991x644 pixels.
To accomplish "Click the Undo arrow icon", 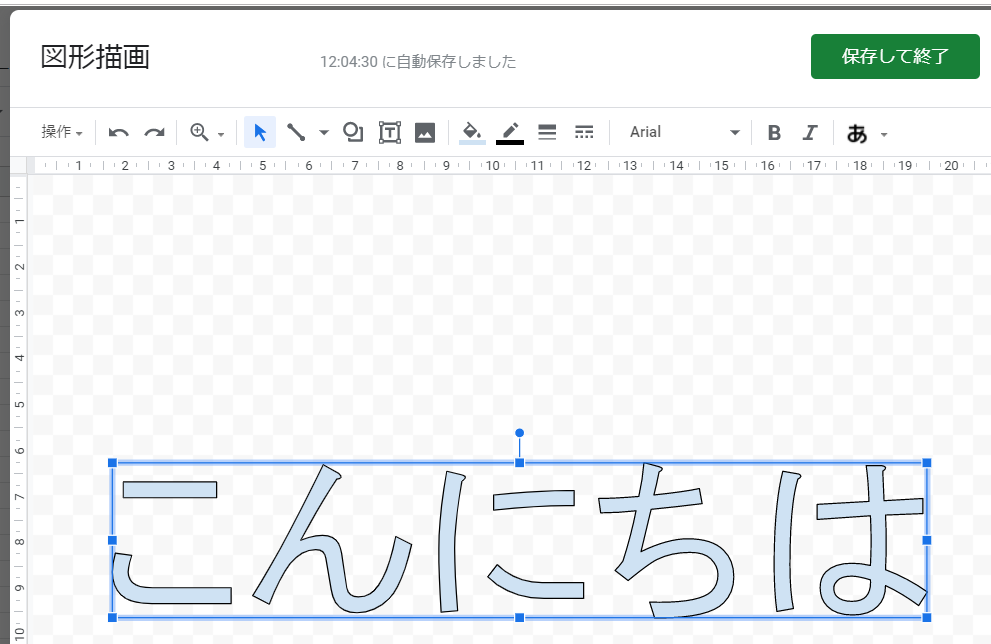I will click(118, 133).
